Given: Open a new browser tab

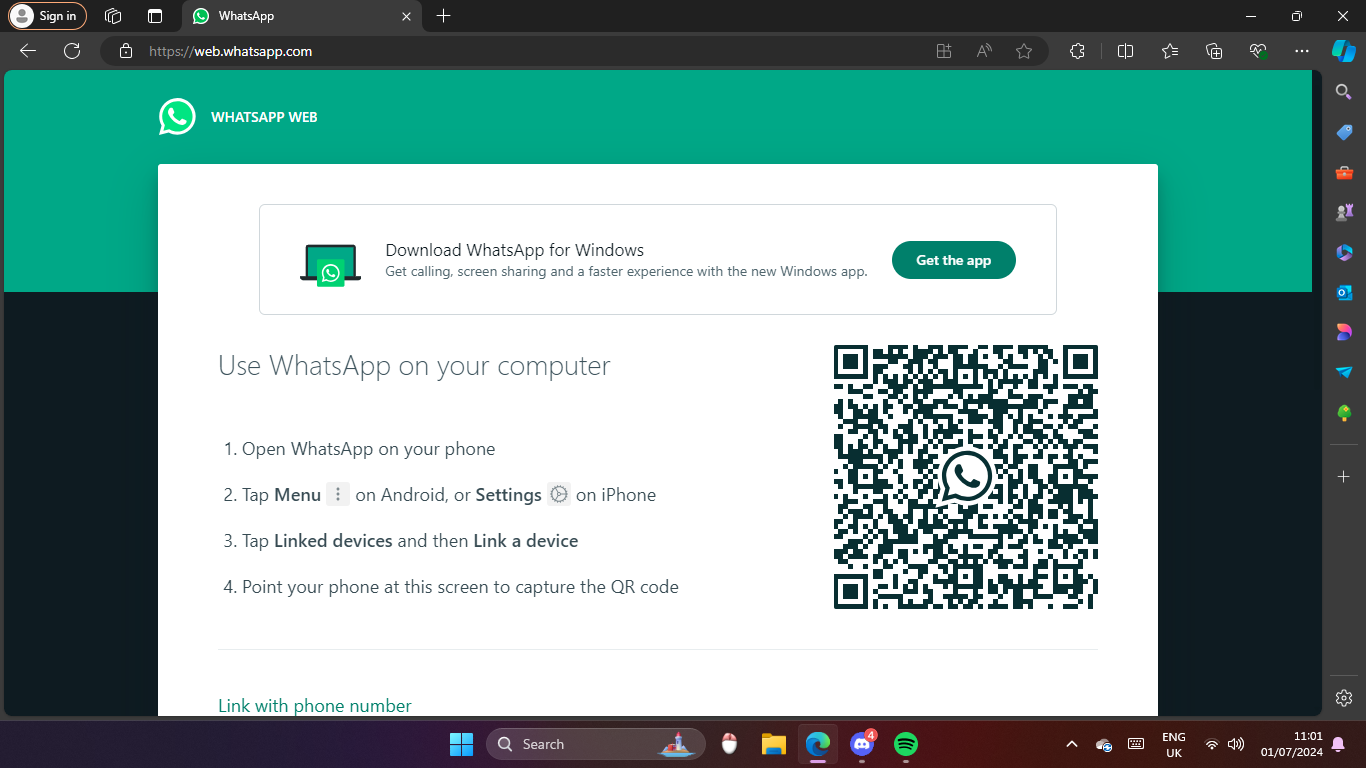Looking at the screenshot, I should 444,16.
